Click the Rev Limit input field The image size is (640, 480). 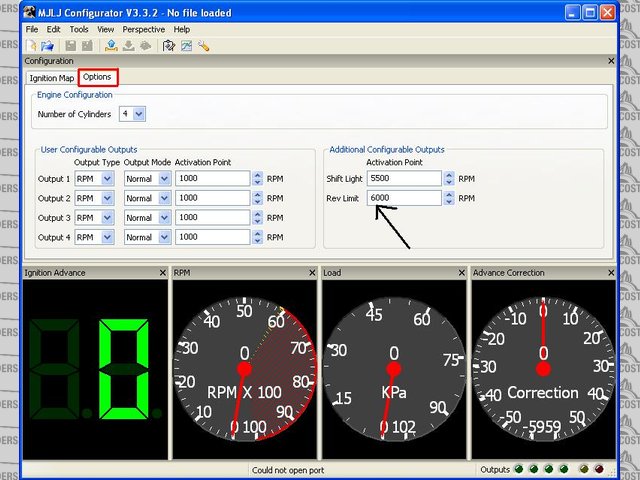403,198
